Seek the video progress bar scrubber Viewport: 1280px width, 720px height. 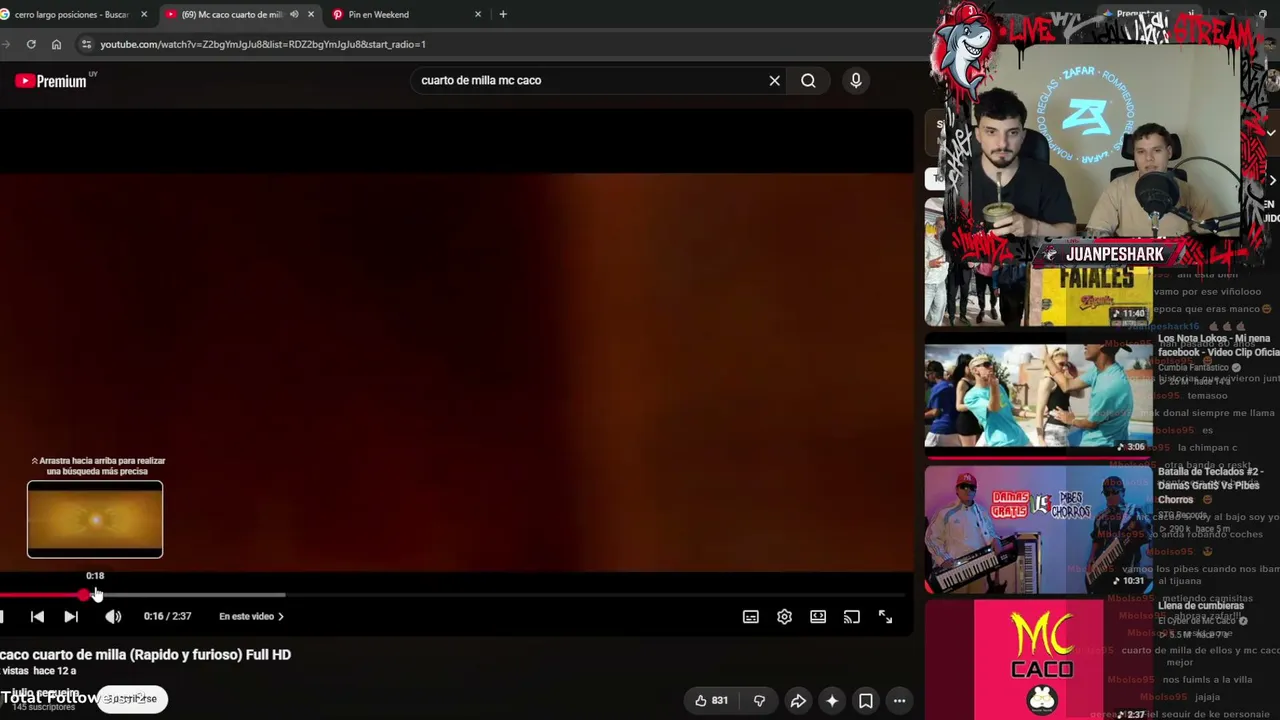[x=84, y=595]
